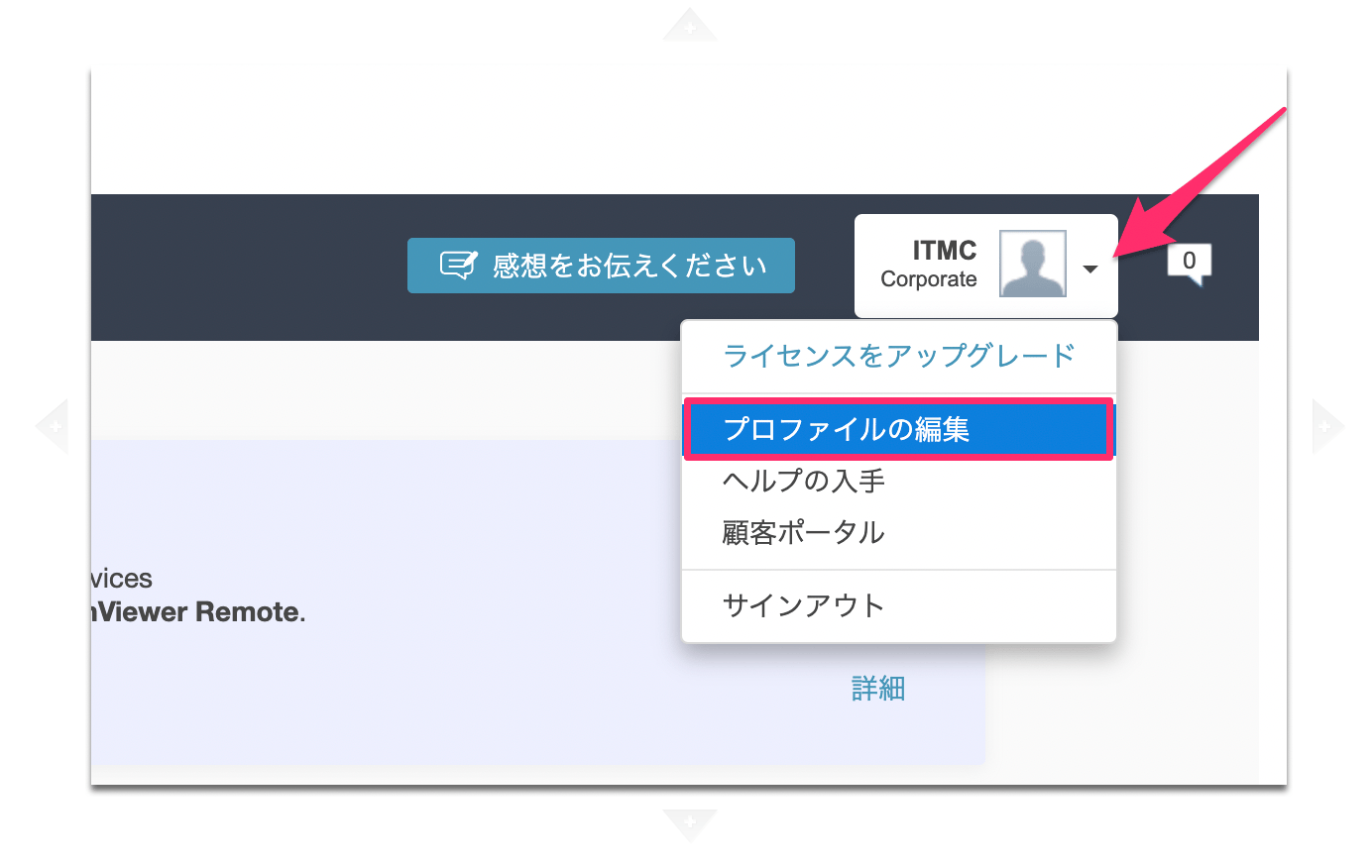This screenshot has width=1372, height=868.
Task: Click サインアウト to sign out
Action: coord(899,605)
